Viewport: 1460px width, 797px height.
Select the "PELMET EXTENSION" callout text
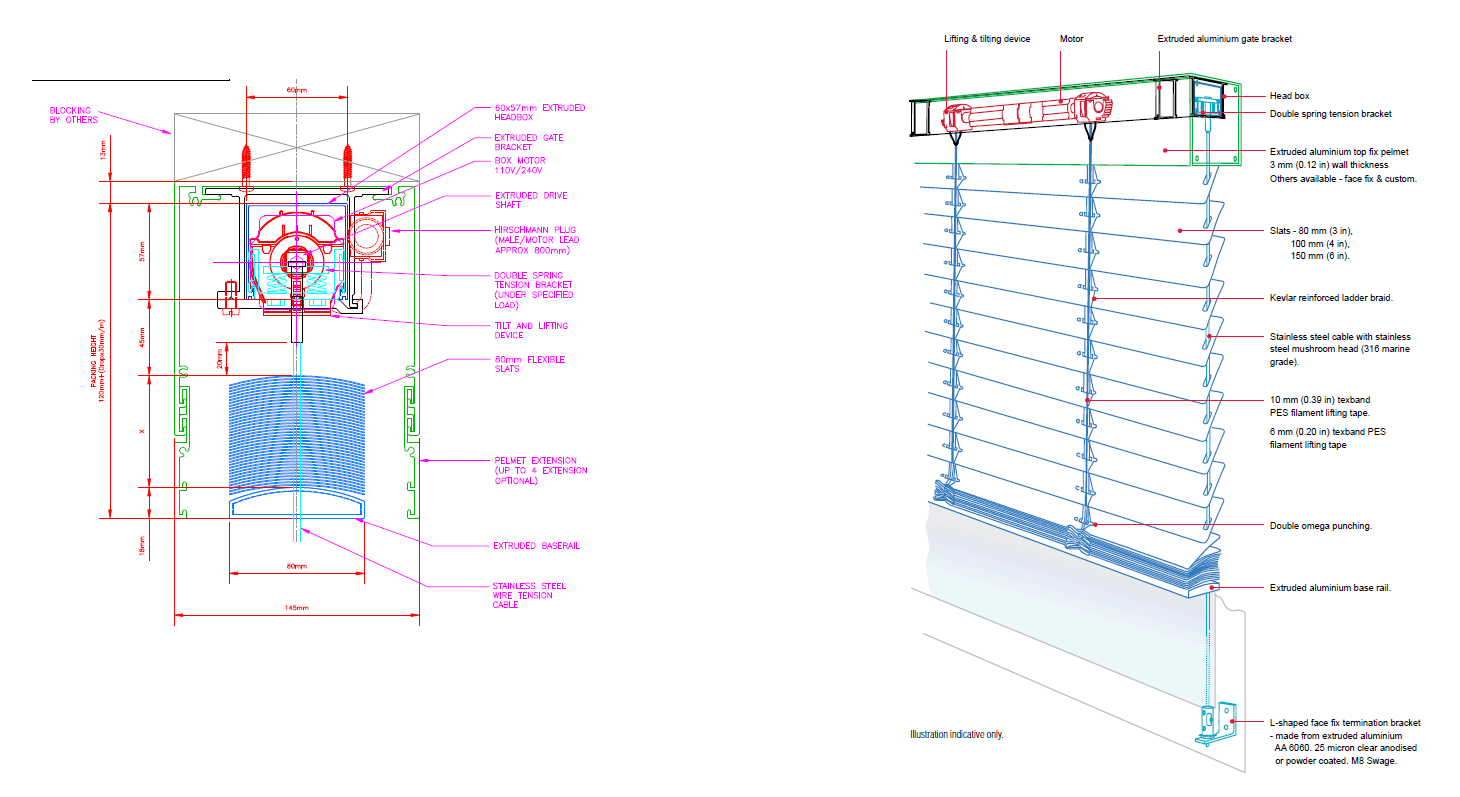[x=535, y=461]
